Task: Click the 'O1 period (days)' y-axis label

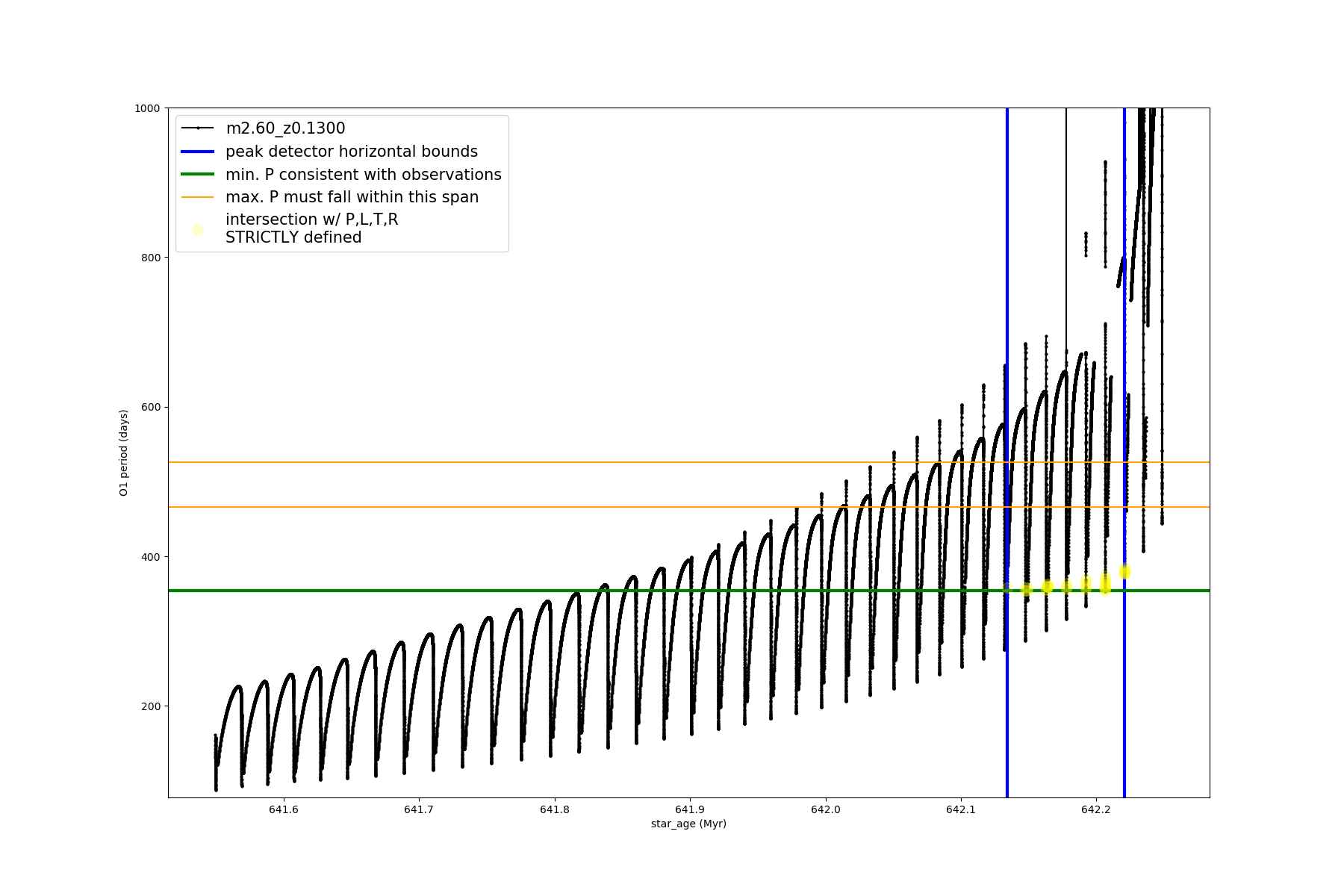Action: [x=124, y=452]
